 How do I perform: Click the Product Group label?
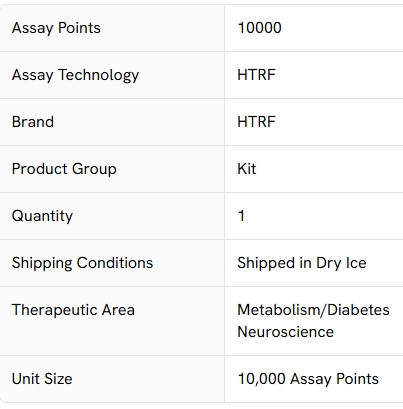click(64, 169)
